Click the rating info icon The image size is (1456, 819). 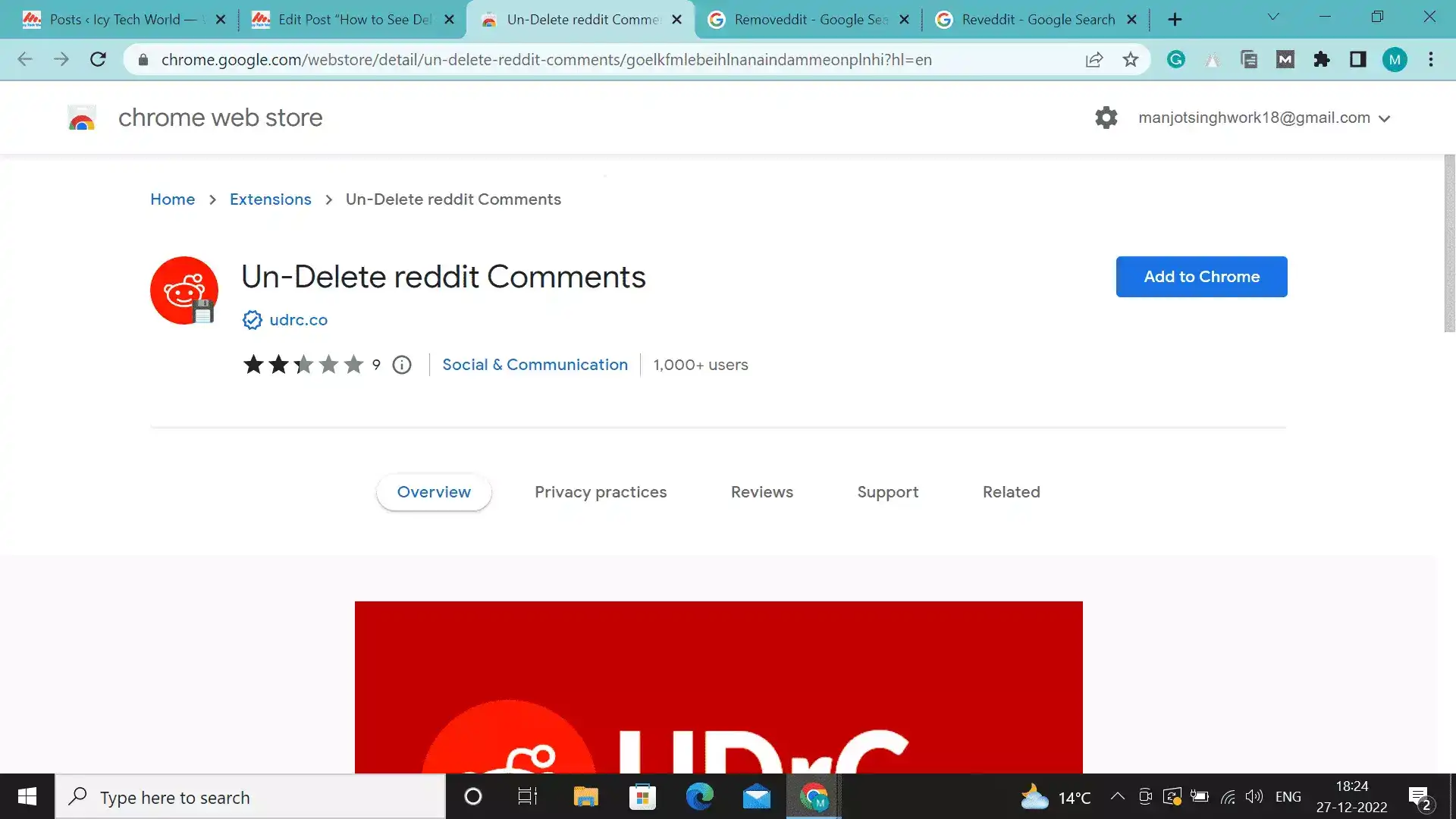[x=402, y=365]
